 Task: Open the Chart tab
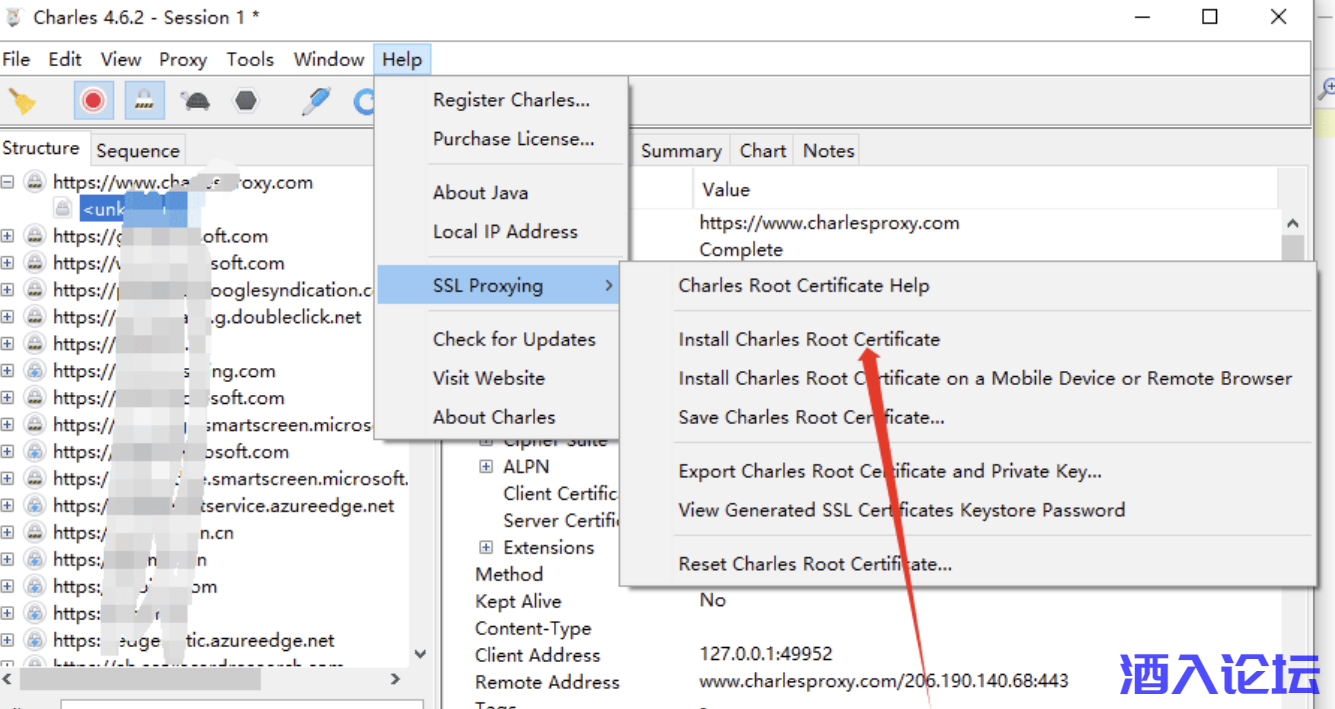pos(762,151)
